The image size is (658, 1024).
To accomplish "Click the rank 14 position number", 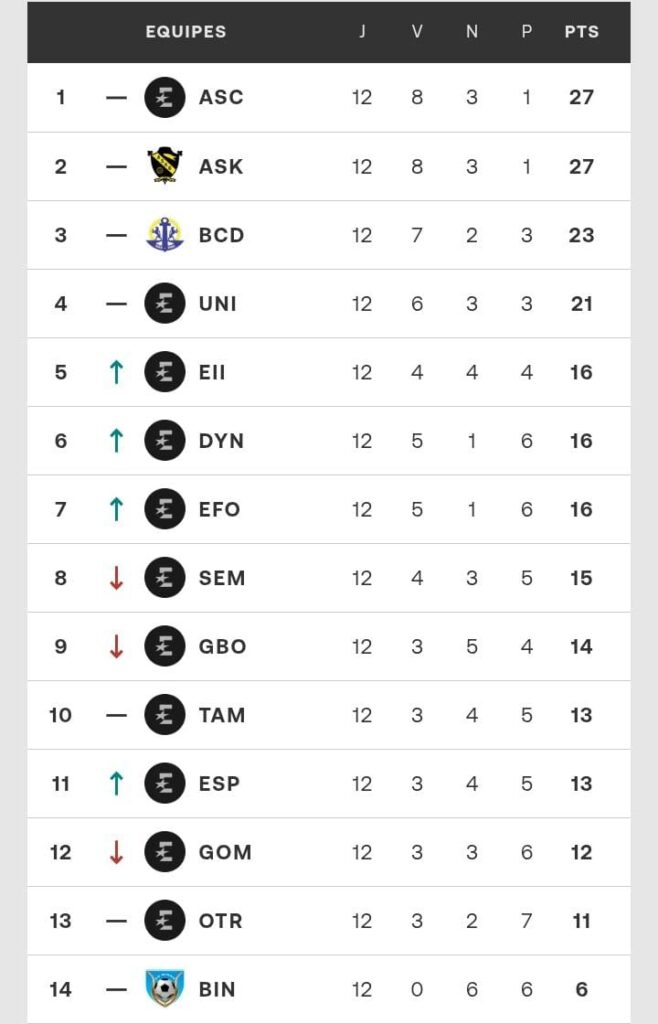I will click(x=61, y=989).
